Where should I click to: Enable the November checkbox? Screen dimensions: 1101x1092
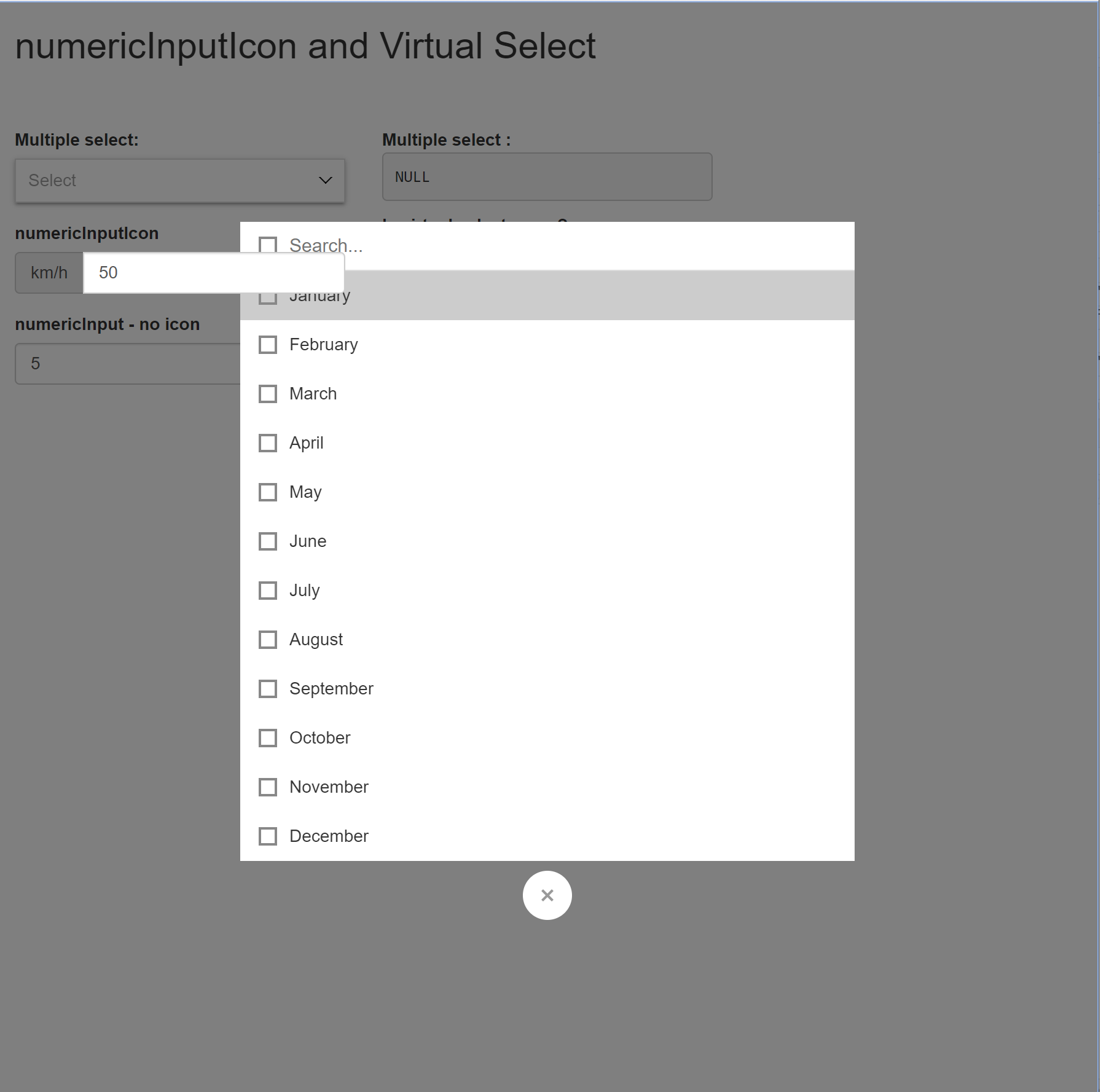(267, 787)
